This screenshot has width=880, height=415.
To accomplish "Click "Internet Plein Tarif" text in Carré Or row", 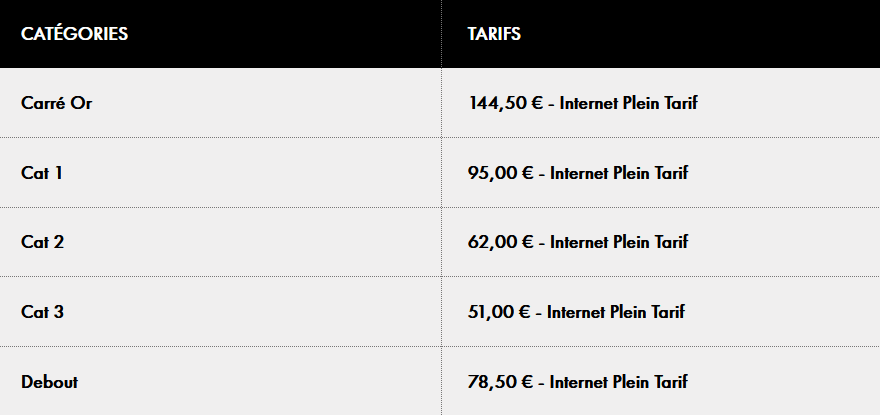I will tap(628, 103).
